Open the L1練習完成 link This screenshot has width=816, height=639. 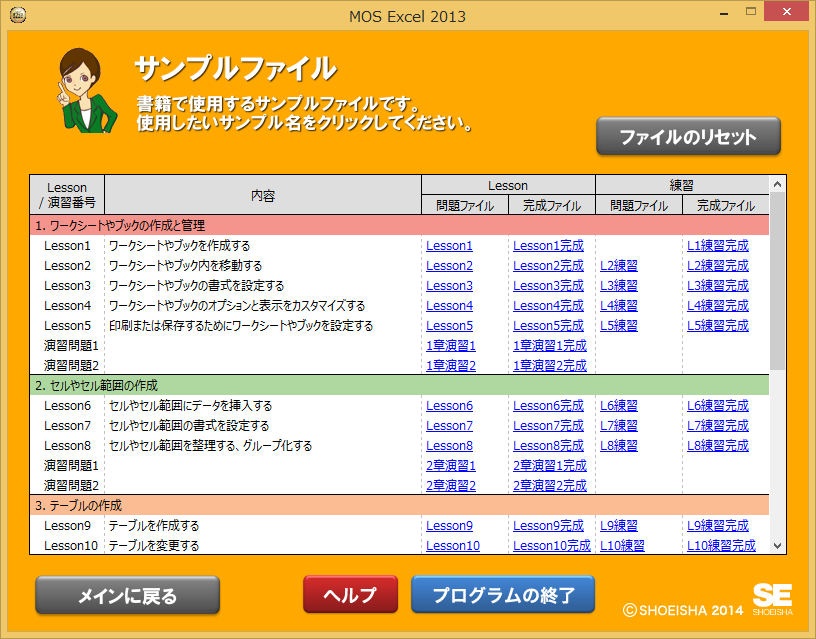click(x=718, y=246)
